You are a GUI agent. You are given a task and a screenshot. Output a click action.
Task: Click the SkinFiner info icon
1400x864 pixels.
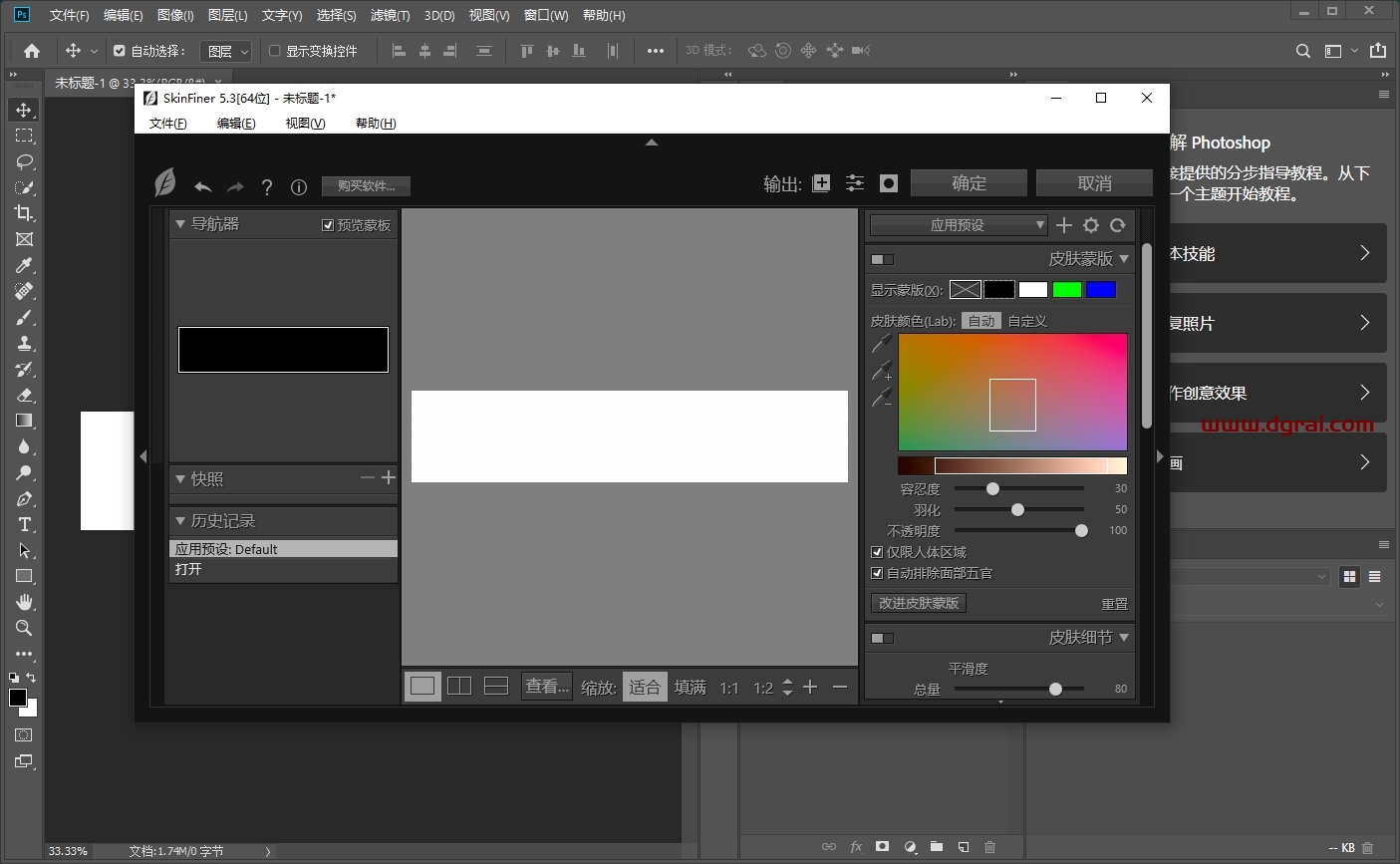pyautogui.click(x=298, y=186)
